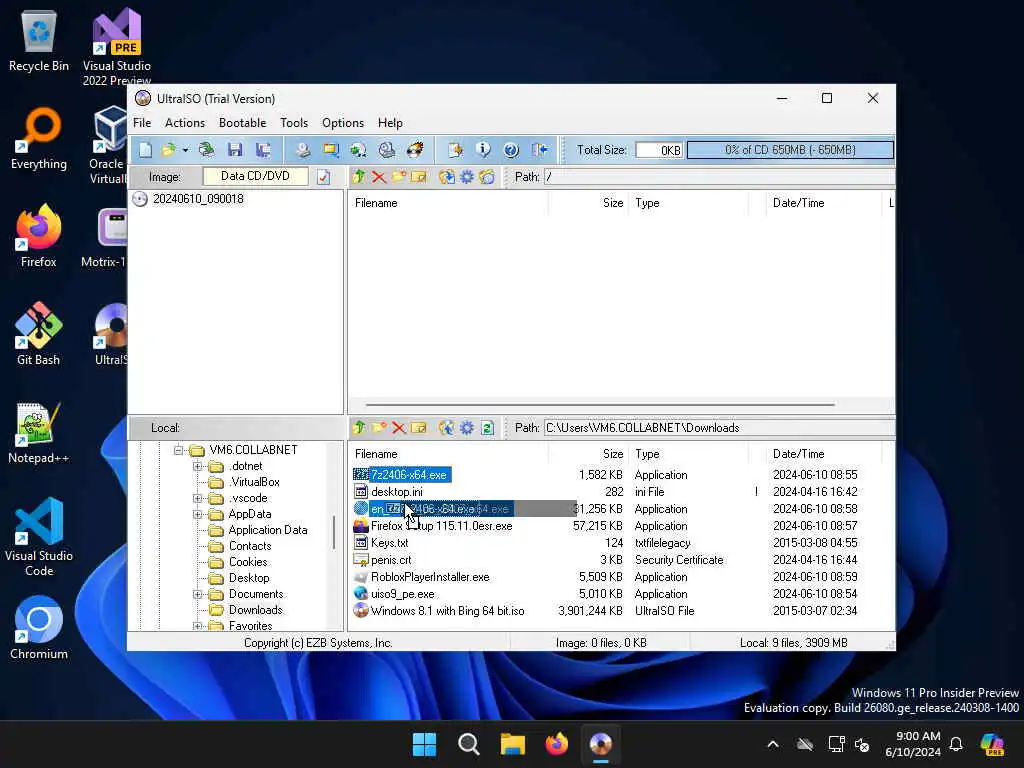
Task: Click the Add files globe icon in local toolbar
Action: [x=447, y=428]
